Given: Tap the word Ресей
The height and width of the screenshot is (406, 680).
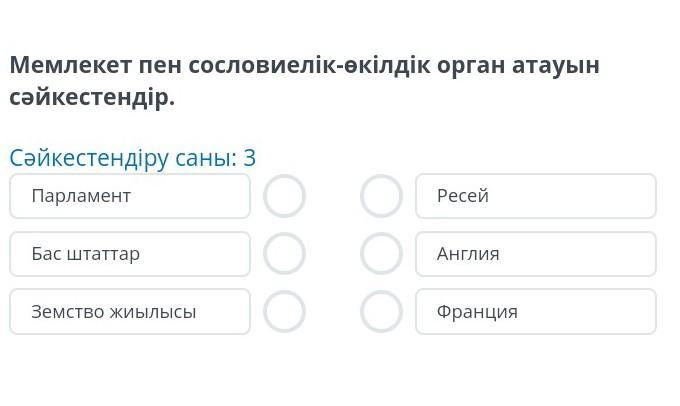Looking at the screenshot, I should 462,196.
